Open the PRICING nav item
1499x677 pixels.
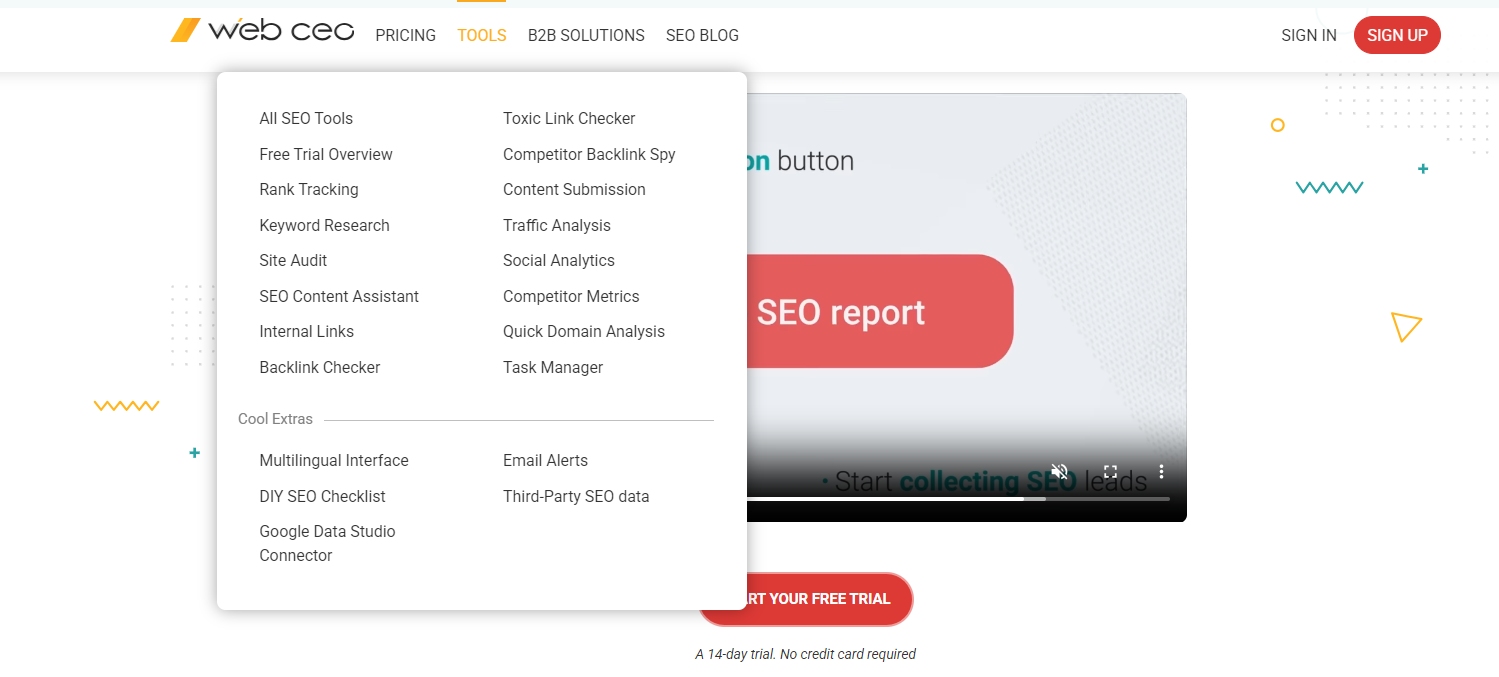(x=406, y=36)
